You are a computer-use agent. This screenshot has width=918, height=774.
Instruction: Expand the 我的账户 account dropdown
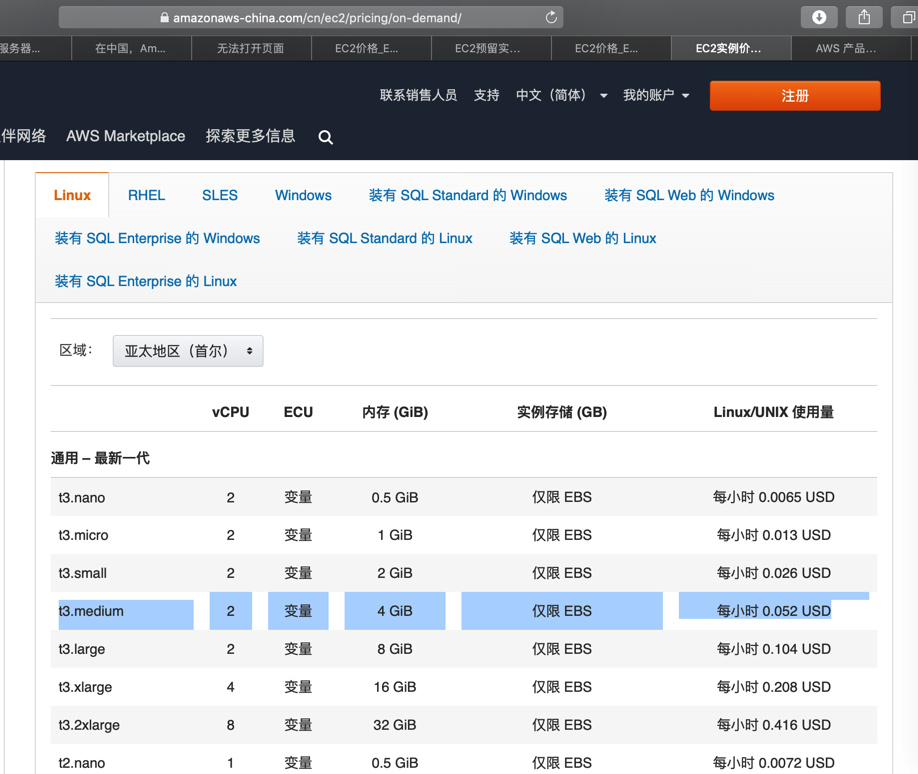coord(656,95)
